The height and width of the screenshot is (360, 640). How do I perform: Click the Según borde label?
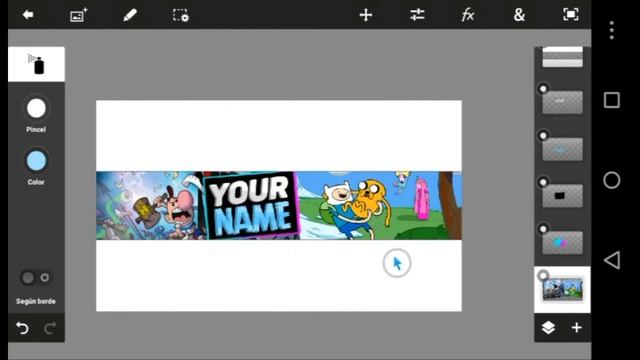36,302
